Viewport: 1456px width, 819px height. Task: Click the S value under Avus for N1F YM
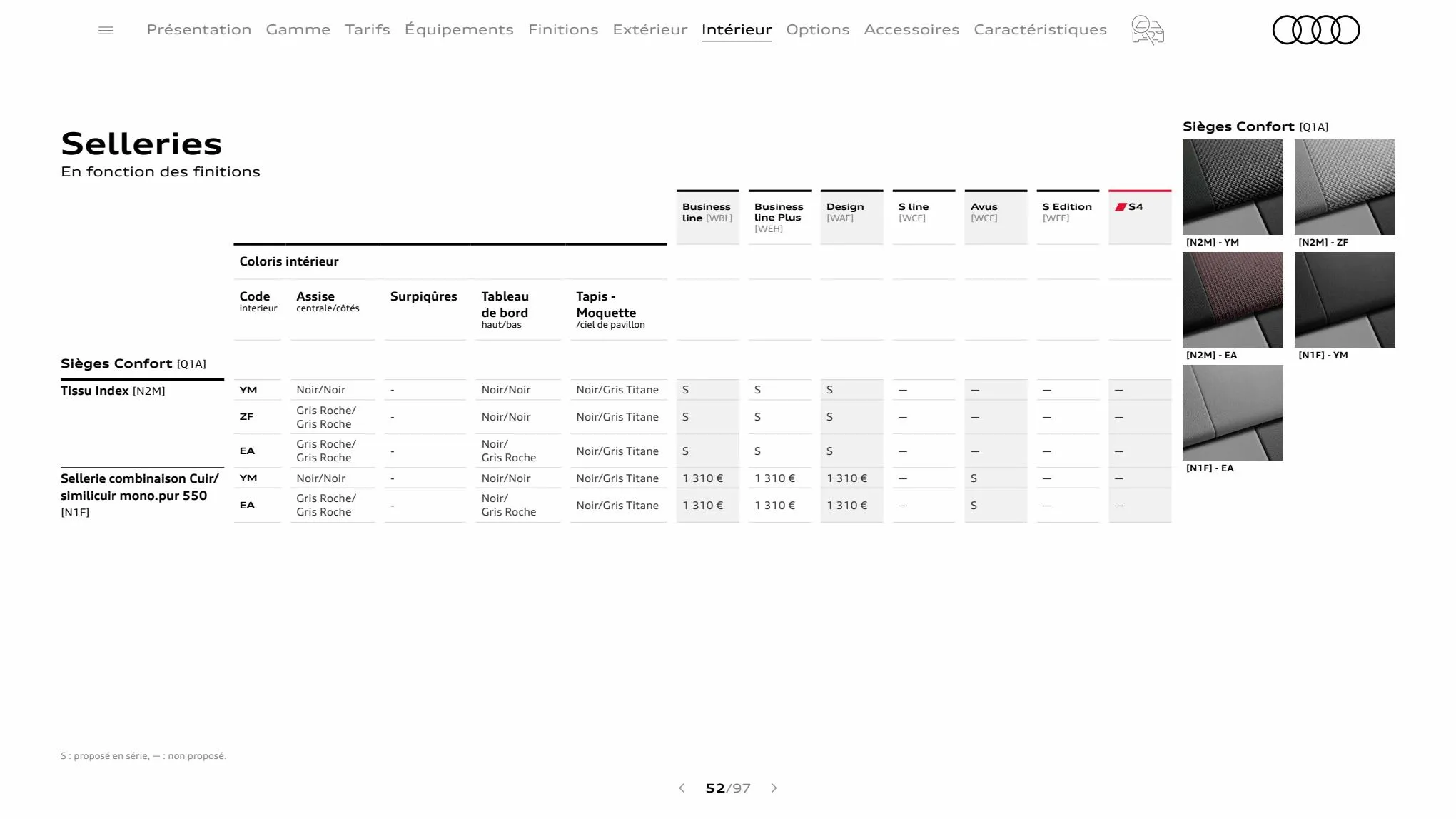click(x=974, y=478)
